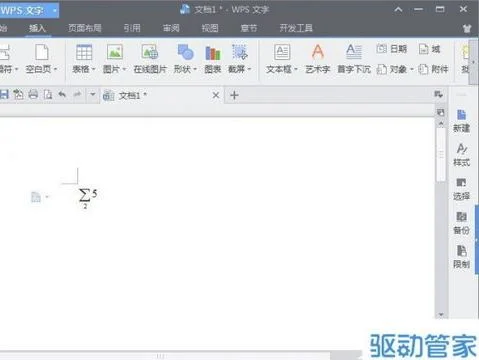Click the vertical scrollbar thumb
Screen dimensions: 479x360
click(441, 154)
